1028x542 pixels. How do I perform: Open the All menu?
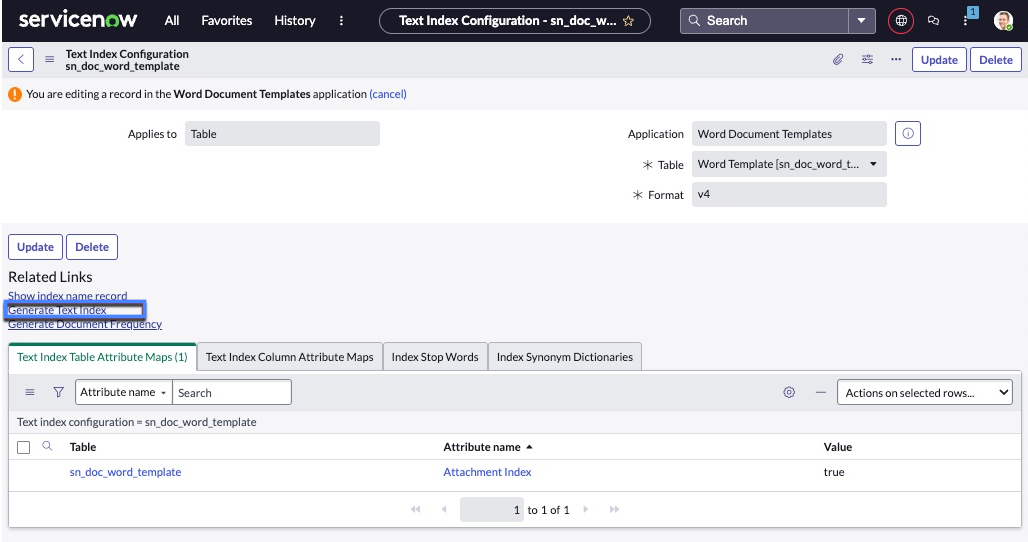point(172,20)
